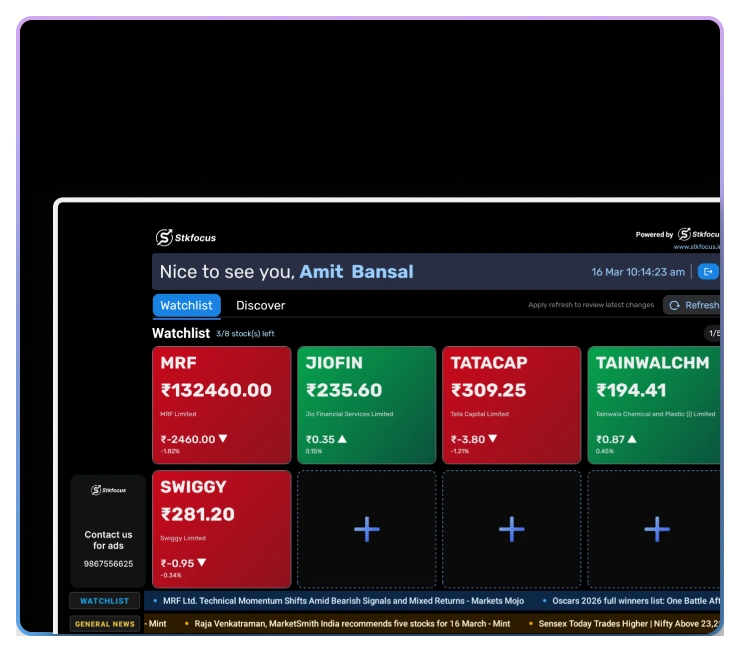
Task: Click the GENERAL NEWS ticker label
Action: [x=105, y=624]
